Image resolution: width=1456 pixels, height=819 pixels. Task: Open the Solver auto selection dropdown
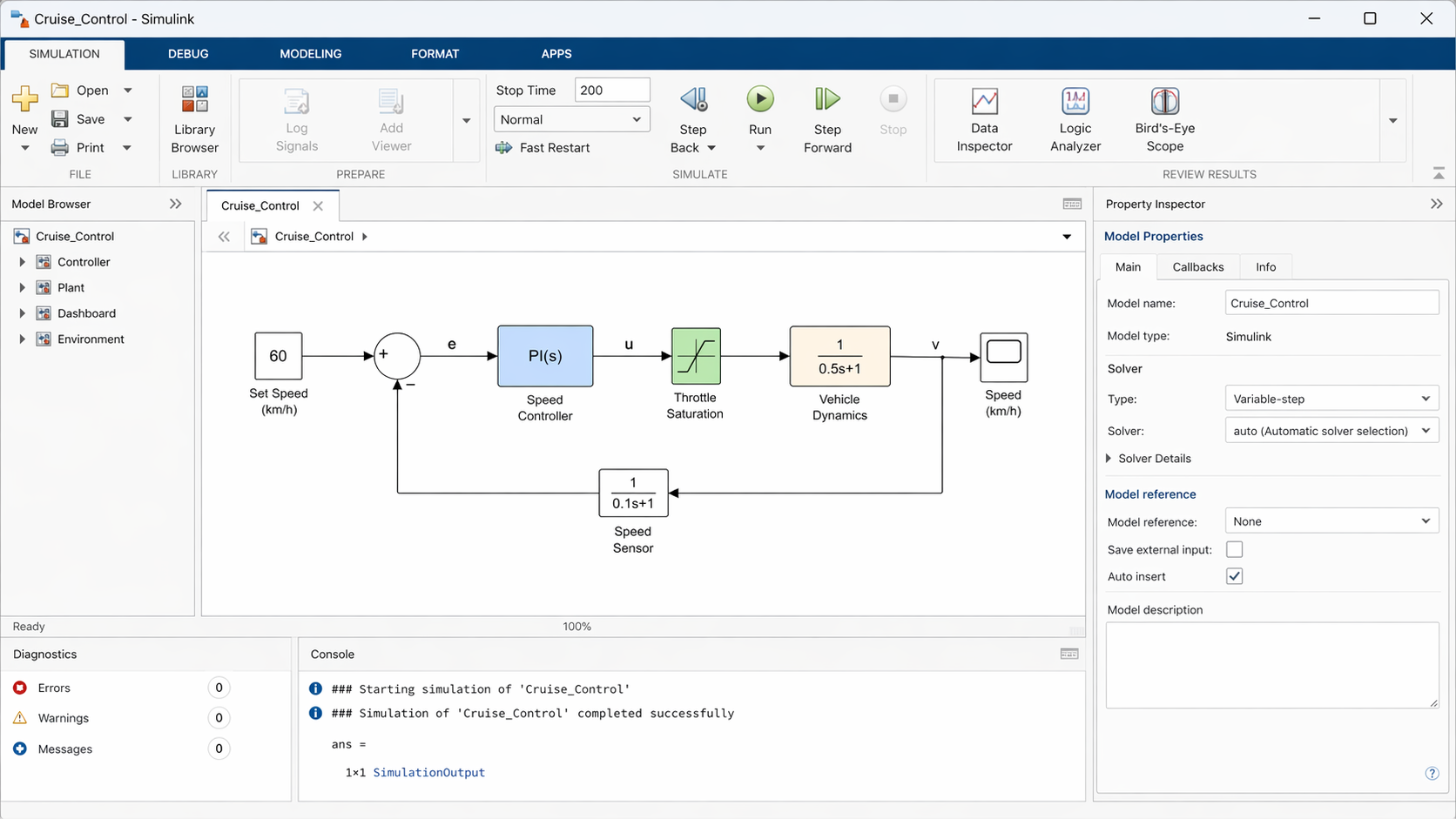coord(1331,431)
